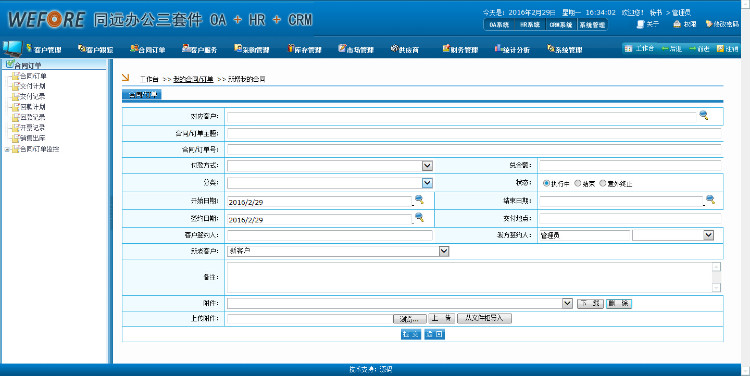
Task: Click the 上传 upload button
Action: 441,318
